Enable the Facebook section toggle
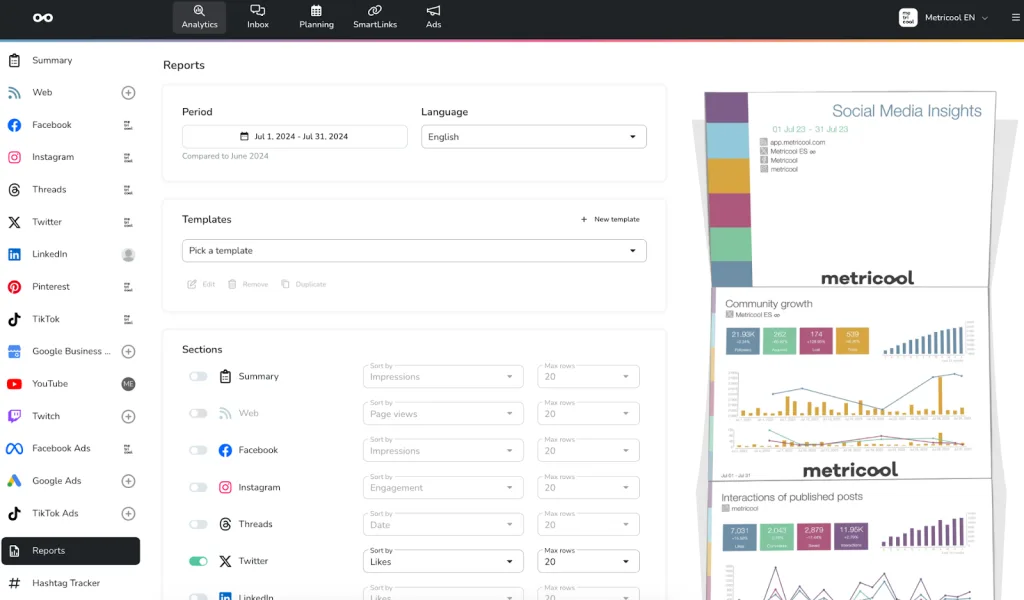This screenshot has height=600, width=1024. 198,450
